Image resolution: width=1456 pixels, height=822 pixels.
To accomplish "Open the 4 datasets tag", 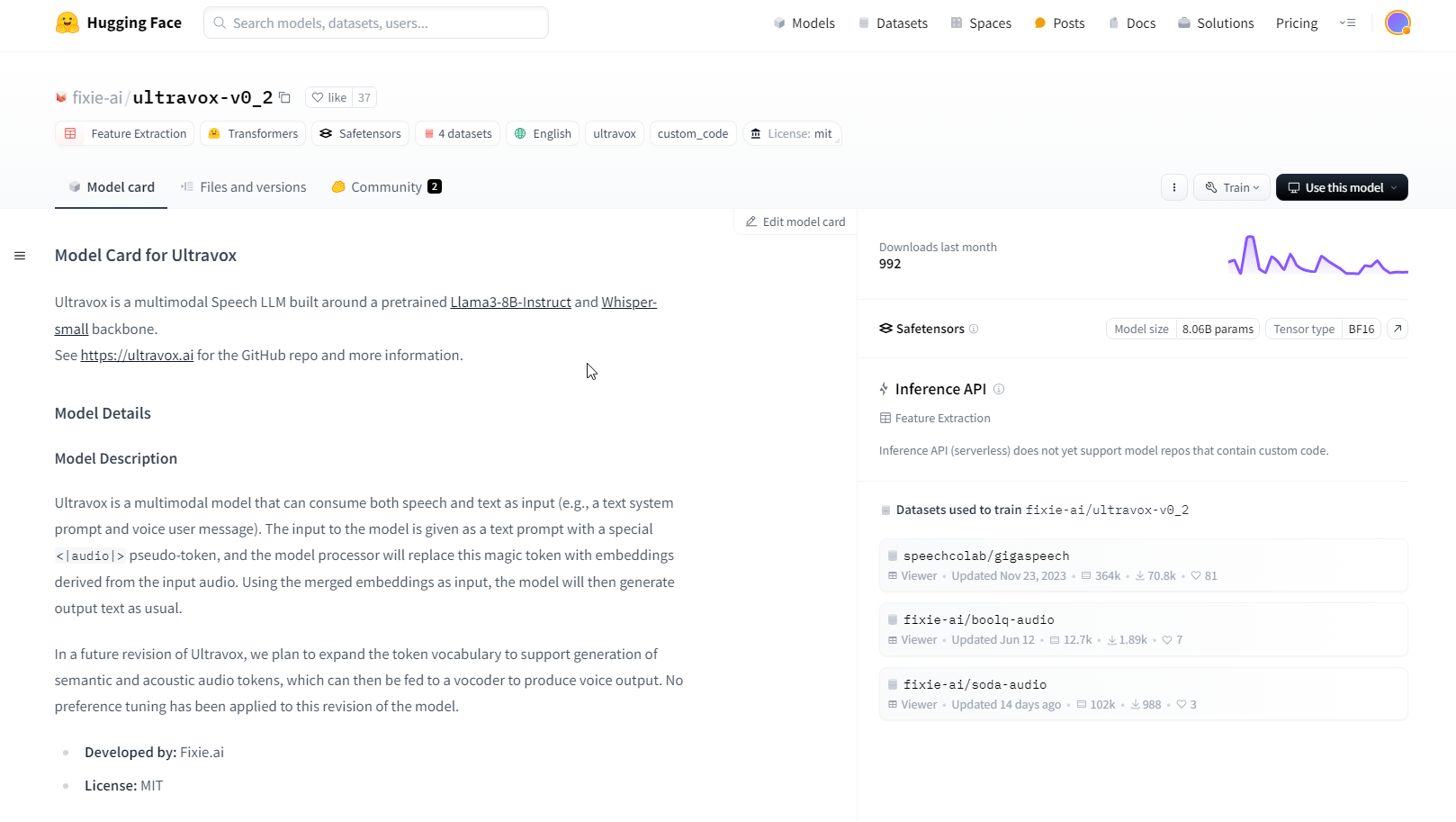I will click(457, 133).
